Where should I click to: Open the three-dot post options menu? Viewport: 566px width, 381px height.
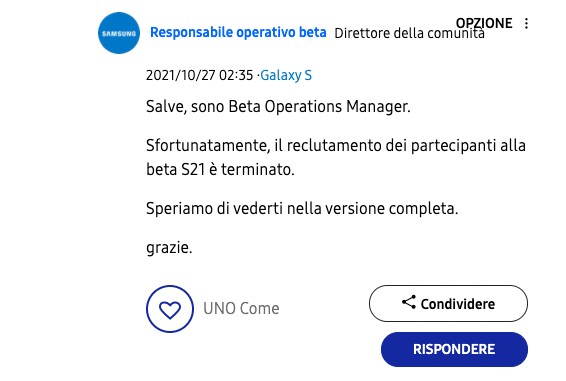coord(526,23)
